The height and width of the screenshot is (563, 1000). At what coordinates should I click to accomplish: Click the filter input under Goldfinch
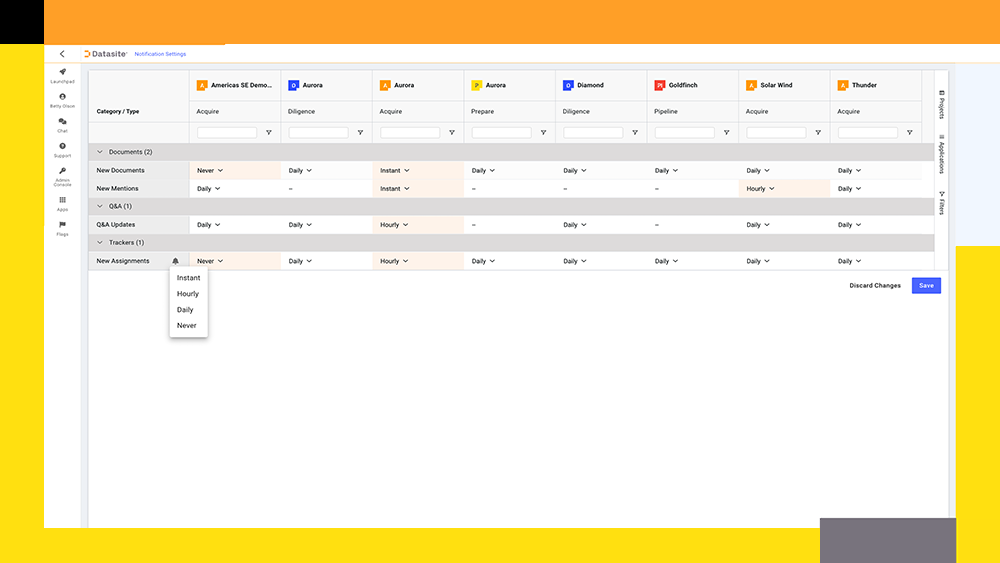coord(684,133)
